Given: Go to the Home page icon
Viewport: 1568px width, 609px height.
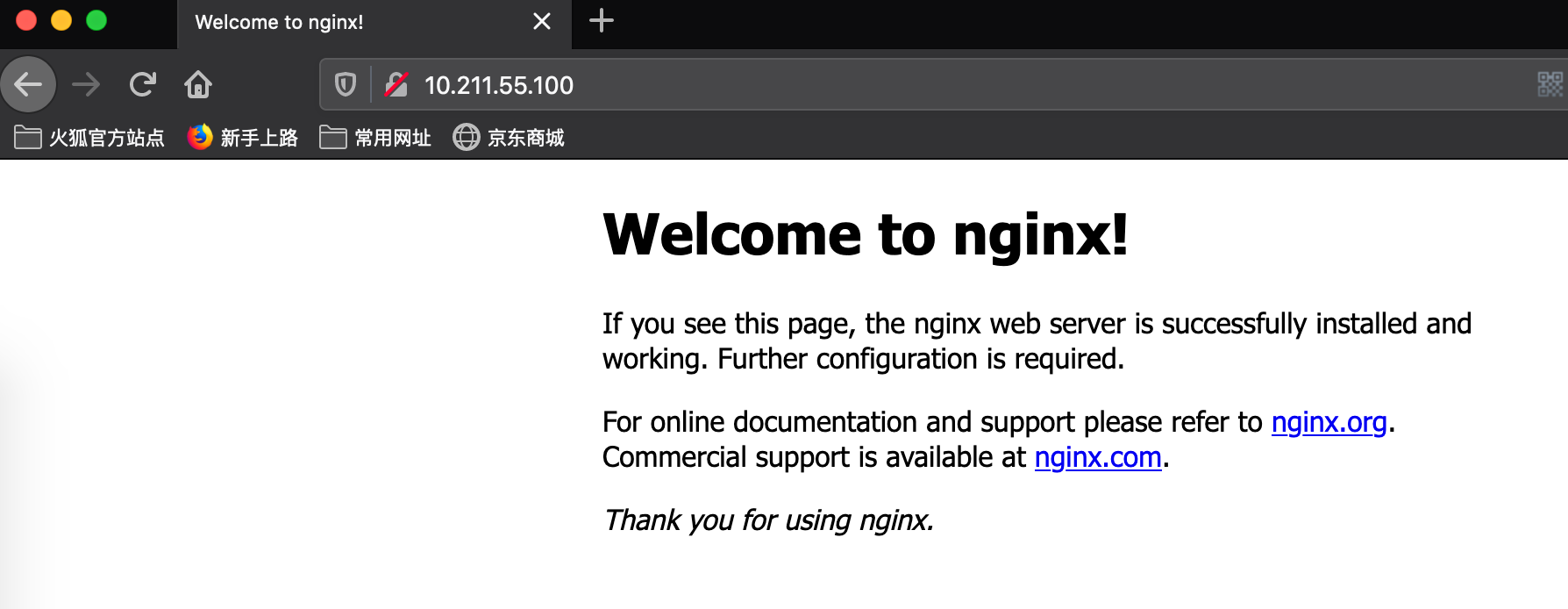Looking at the screenshot, I should pyautogui.click(x=198, y=84).
